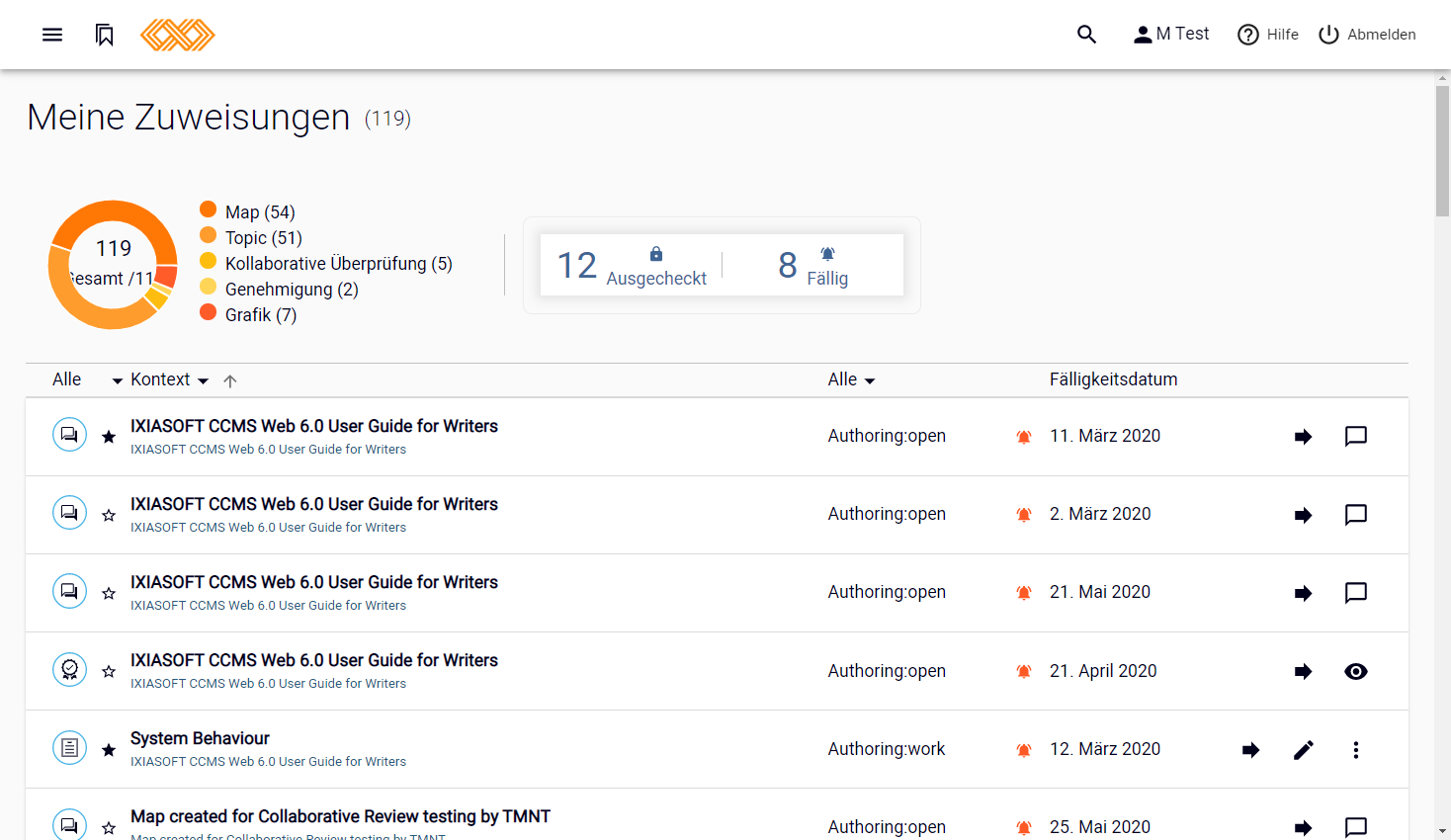Image resolution: width=1451 pixels, height=840 pixels.
Task: Open search with magnifier icon
Action: (1086, 35)
